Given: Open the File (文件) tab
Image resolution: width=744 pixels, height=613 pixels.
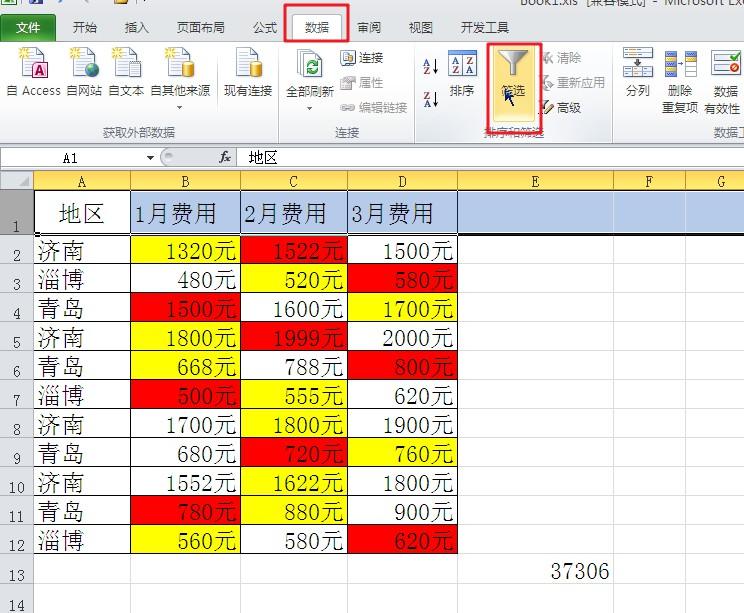Looking at the screenshot, I should tap(28, 28).
